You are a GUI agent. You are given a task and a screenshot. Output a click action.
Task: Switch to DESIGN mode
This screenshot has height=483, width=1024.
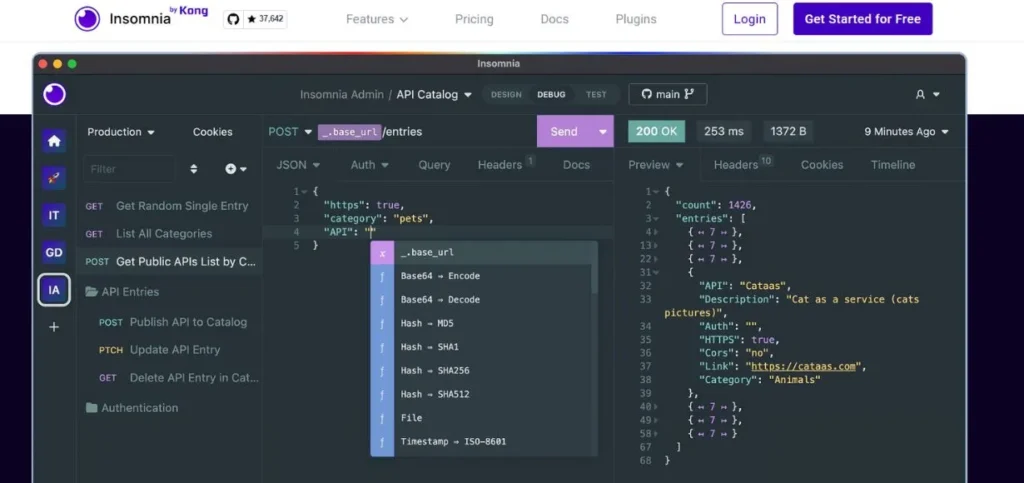tap(506, 95)
